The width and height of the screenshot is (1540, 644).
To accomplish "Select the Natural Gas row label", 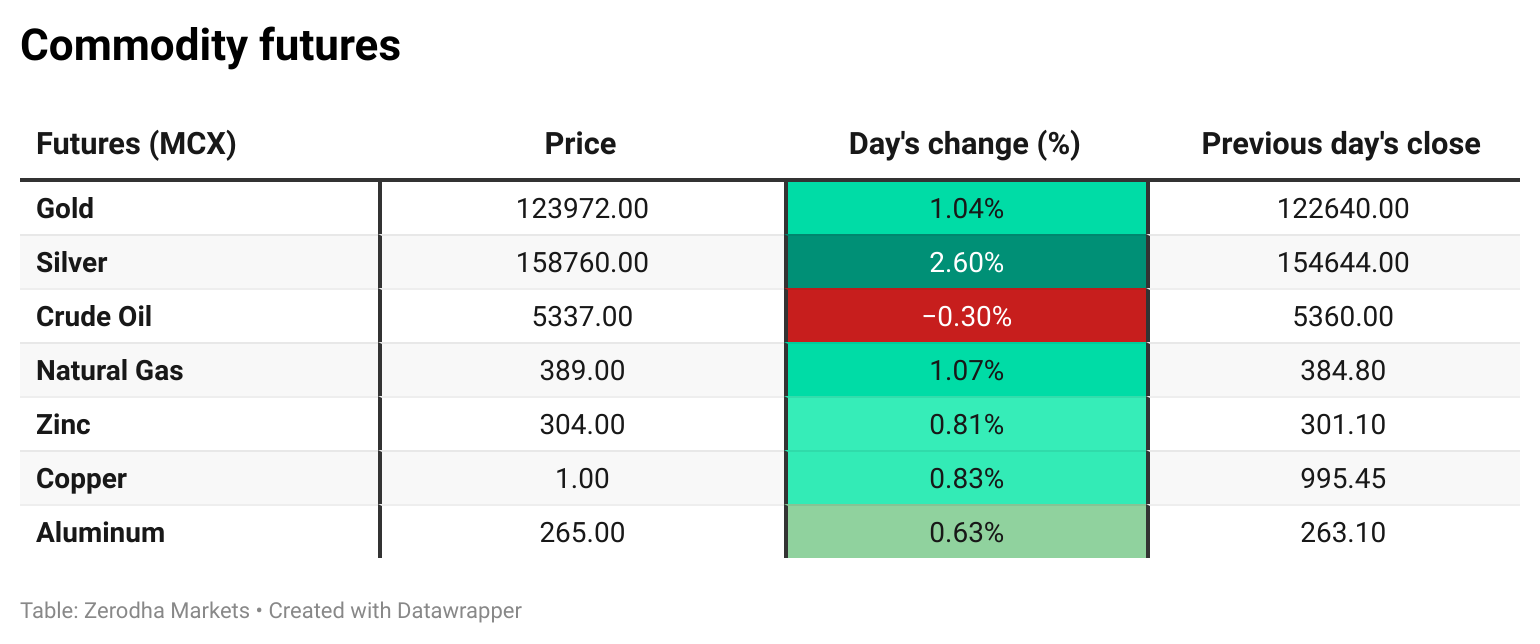I will (x=110, y=371).
